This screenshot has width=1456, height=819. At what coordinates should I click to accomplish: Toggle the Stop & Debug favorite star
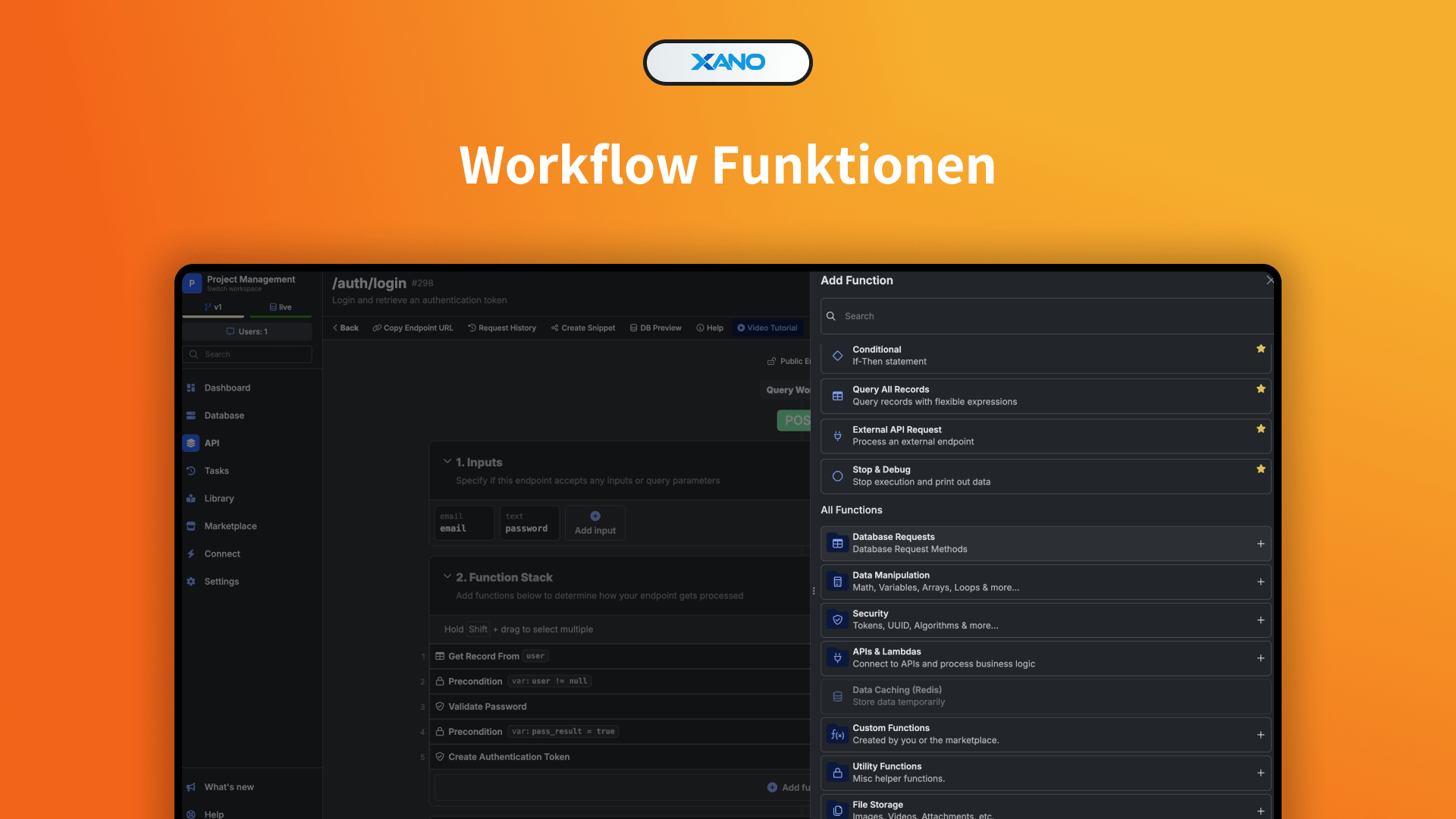[1260, 469]
